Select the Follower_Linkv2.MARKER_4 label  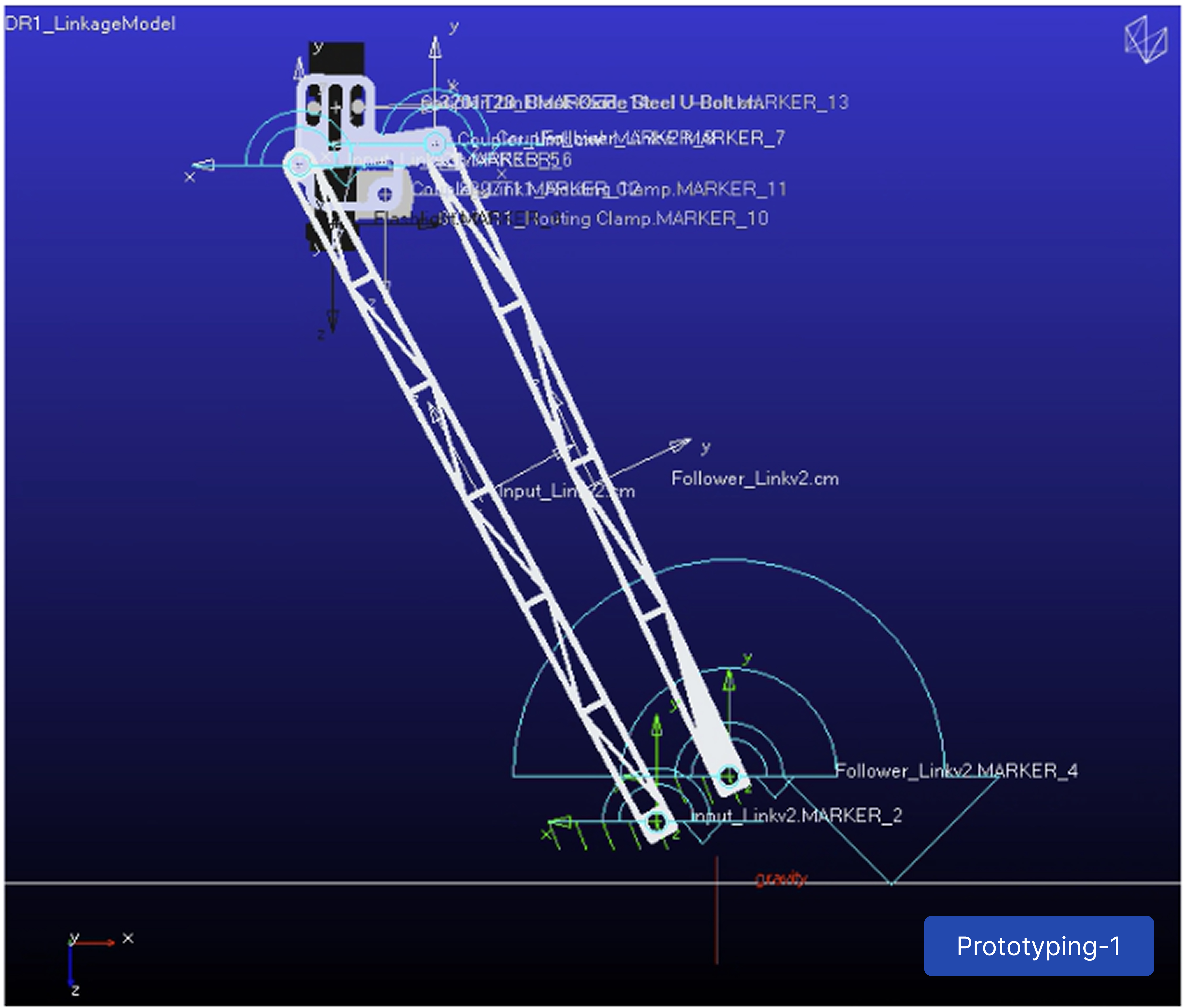(957, 771)
